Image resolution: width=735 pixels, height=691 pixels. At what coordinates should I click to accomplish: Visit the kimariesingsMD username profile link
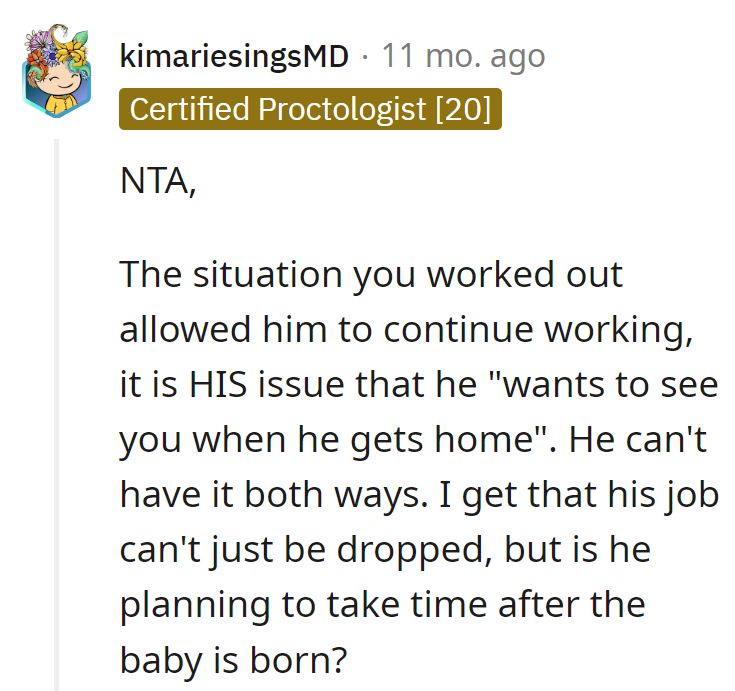(234, 57)
